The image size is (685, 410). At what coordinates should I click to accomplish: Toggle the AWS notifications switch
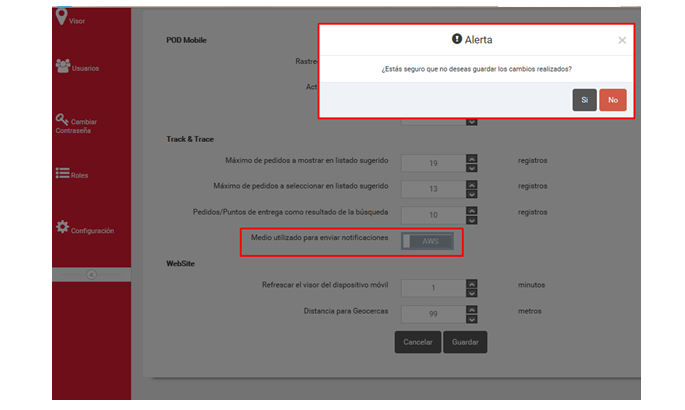[428, 241]
